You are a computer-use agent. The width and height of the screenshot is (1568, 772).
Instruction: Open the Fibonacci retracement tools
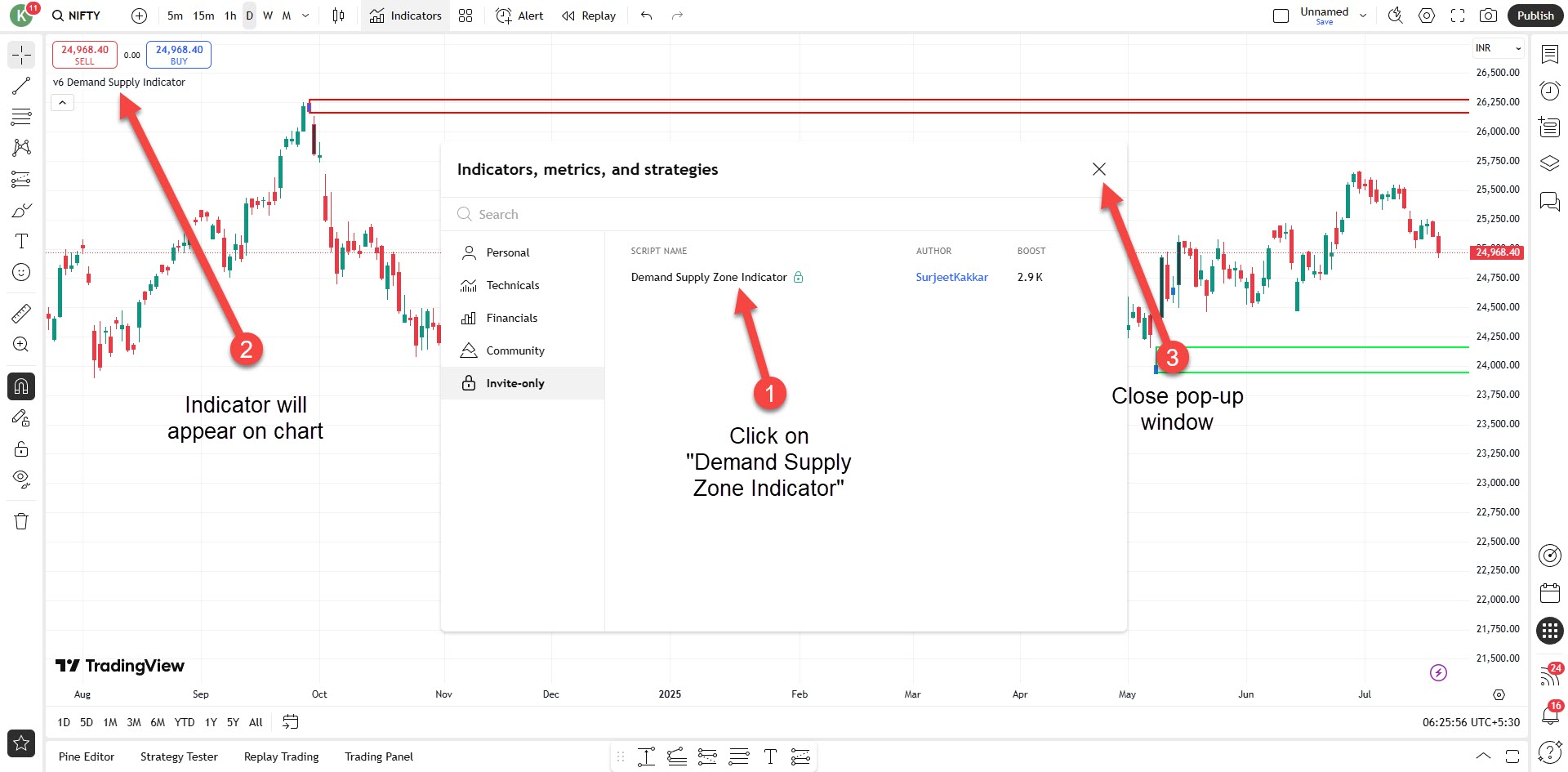point(21,117)
